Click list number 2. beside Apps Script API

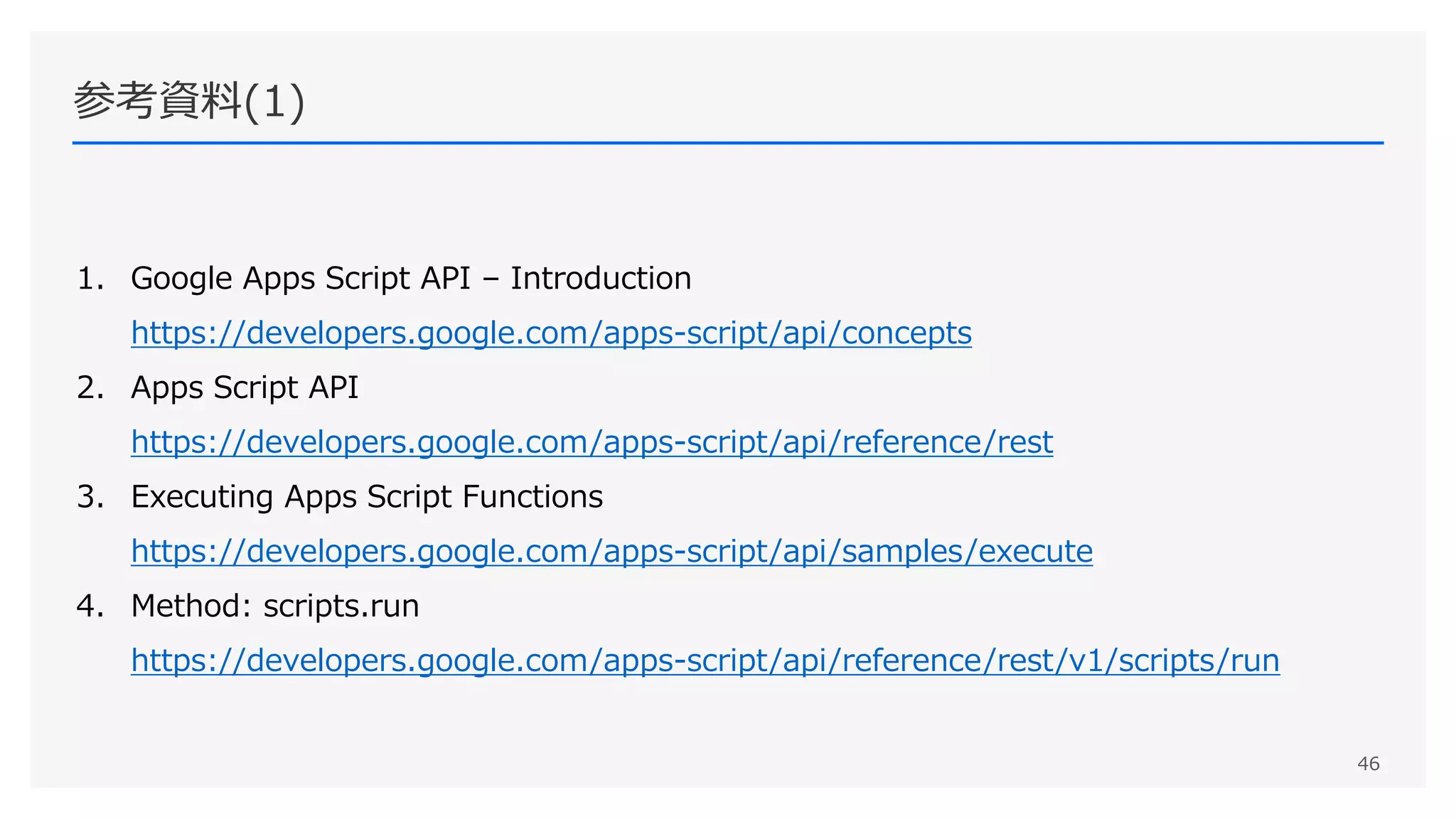pyautogui.click(x=90, y=388)
